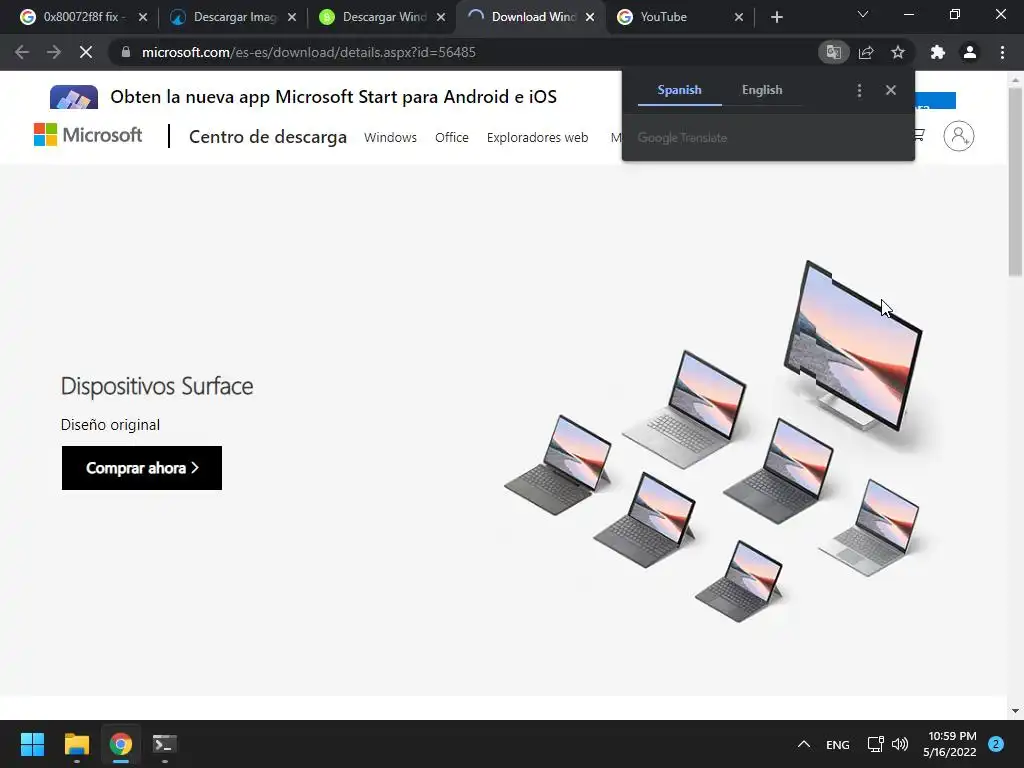
Task: Click the scrollbar up arrow
Action: coord(1015,79)
